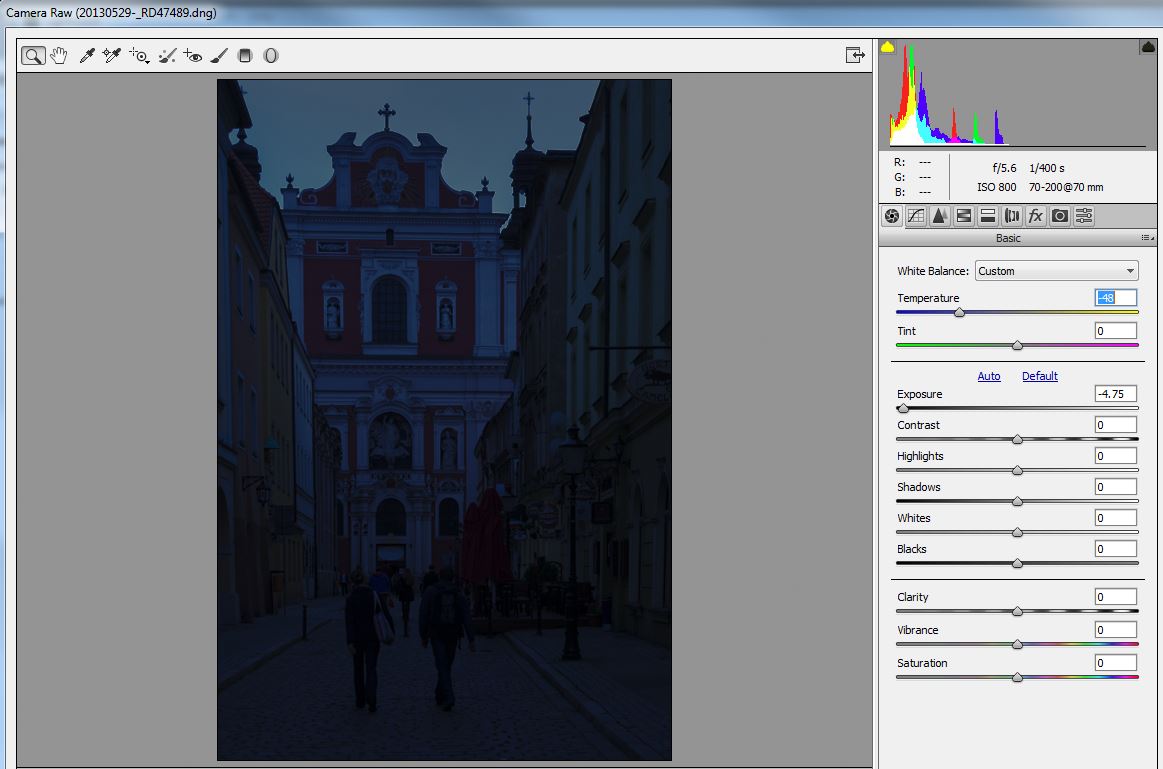Click the Vibrance value field
This screenshot has height=769, width=1163.
tap(1116, 630)
